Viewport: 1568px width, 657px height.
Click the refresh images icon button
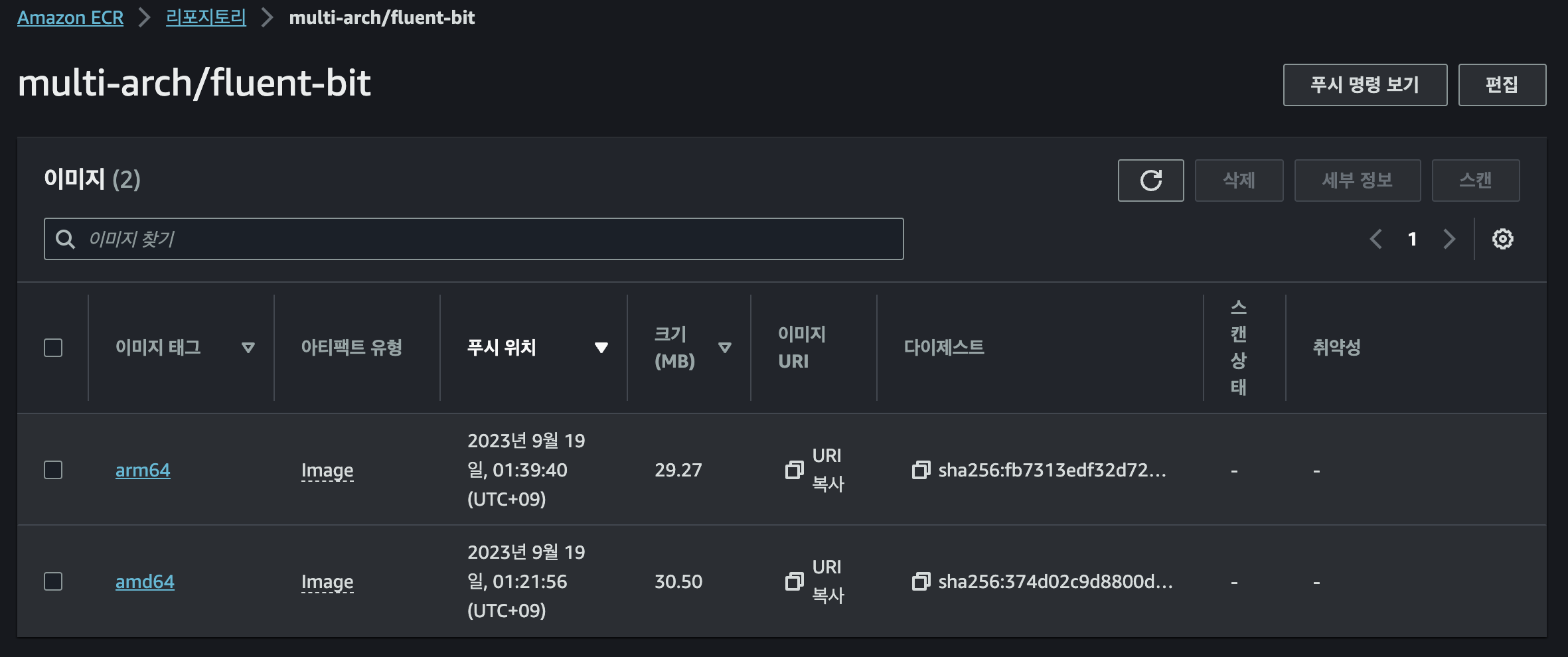pyautogui.click(x=1150, y=181)
